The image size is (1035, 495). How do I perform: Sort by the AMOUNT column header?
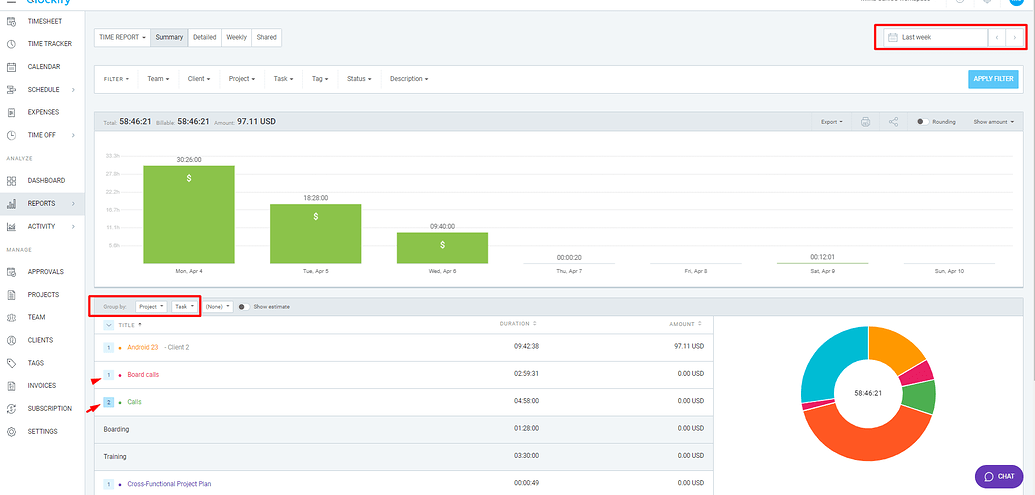point(685,324)
